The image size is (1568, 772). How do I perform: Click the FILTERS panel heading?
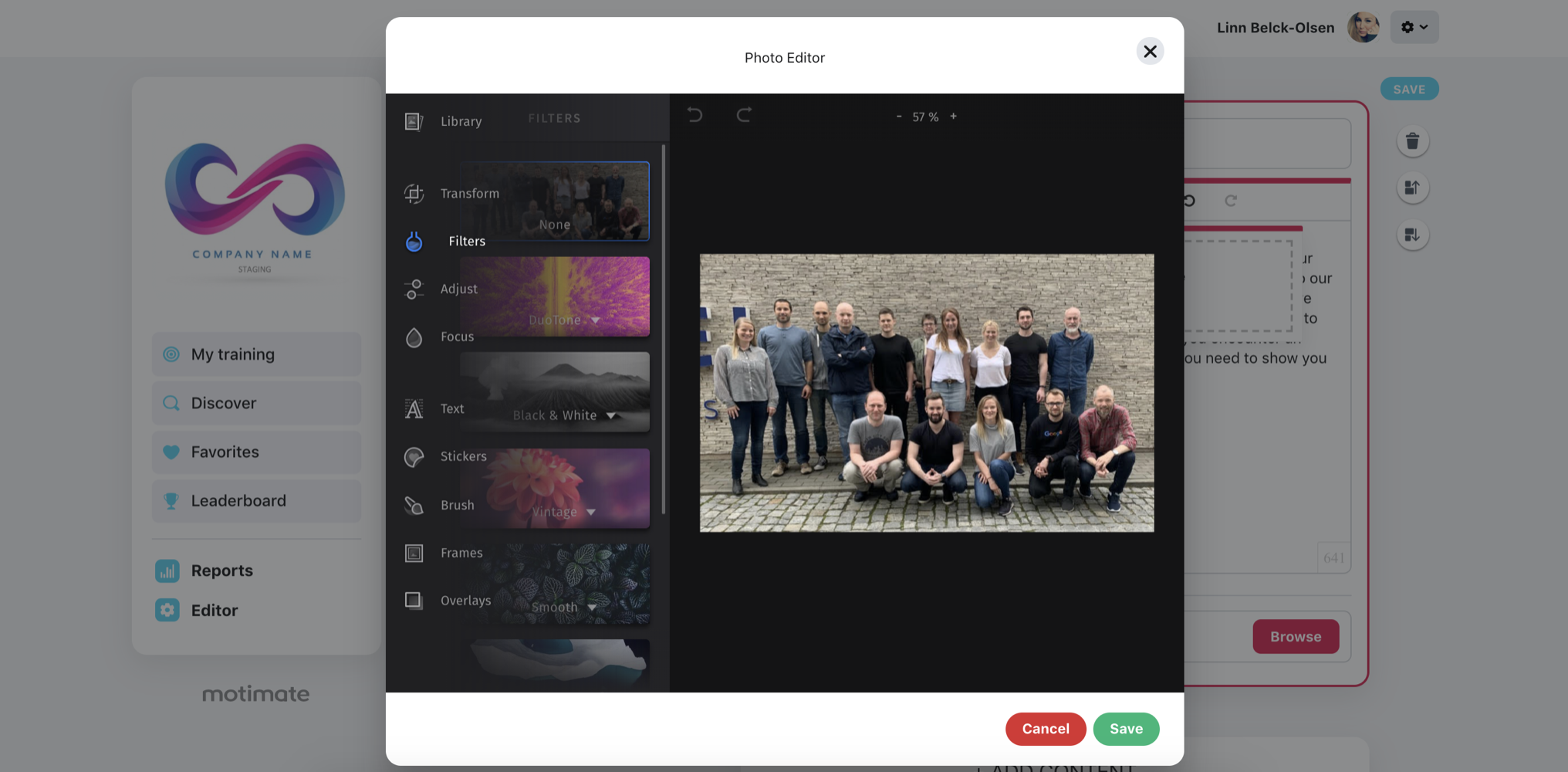click(x=555, y=118)
